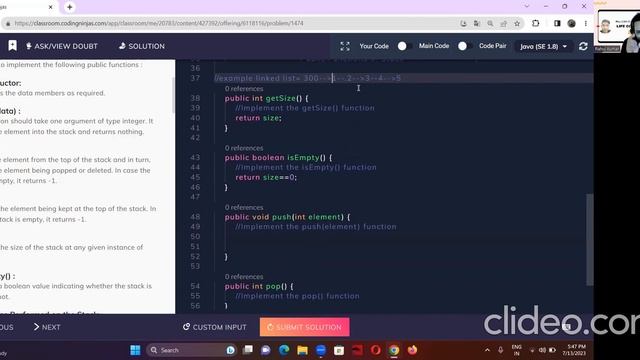Open the Zoom app from the taskbar

tap(321, 350)
